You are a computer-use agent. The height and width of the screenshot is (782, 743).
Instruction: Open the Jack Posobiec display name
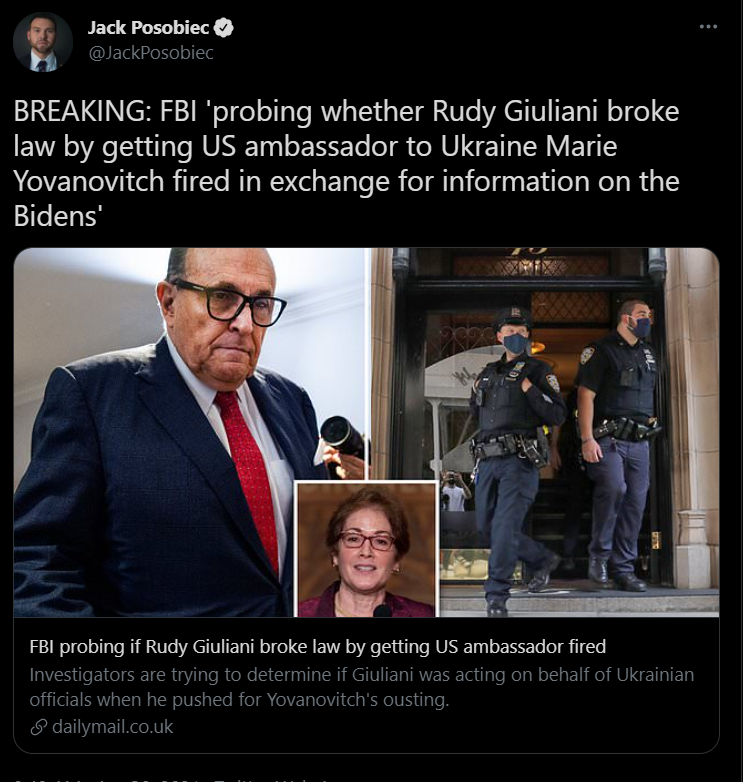tap(148, 28)
